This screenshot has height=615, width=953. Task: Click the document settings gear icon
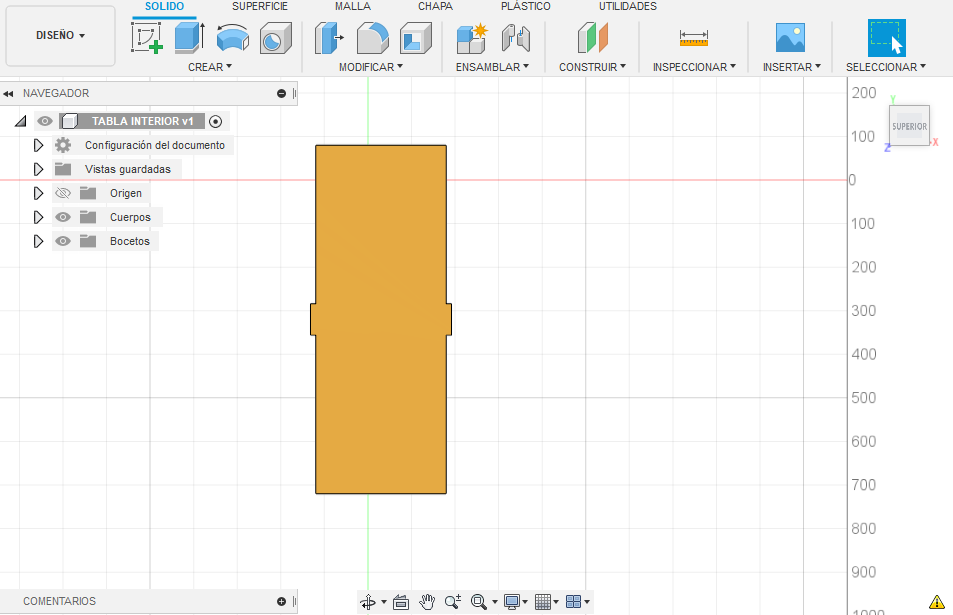pos(63,145)
